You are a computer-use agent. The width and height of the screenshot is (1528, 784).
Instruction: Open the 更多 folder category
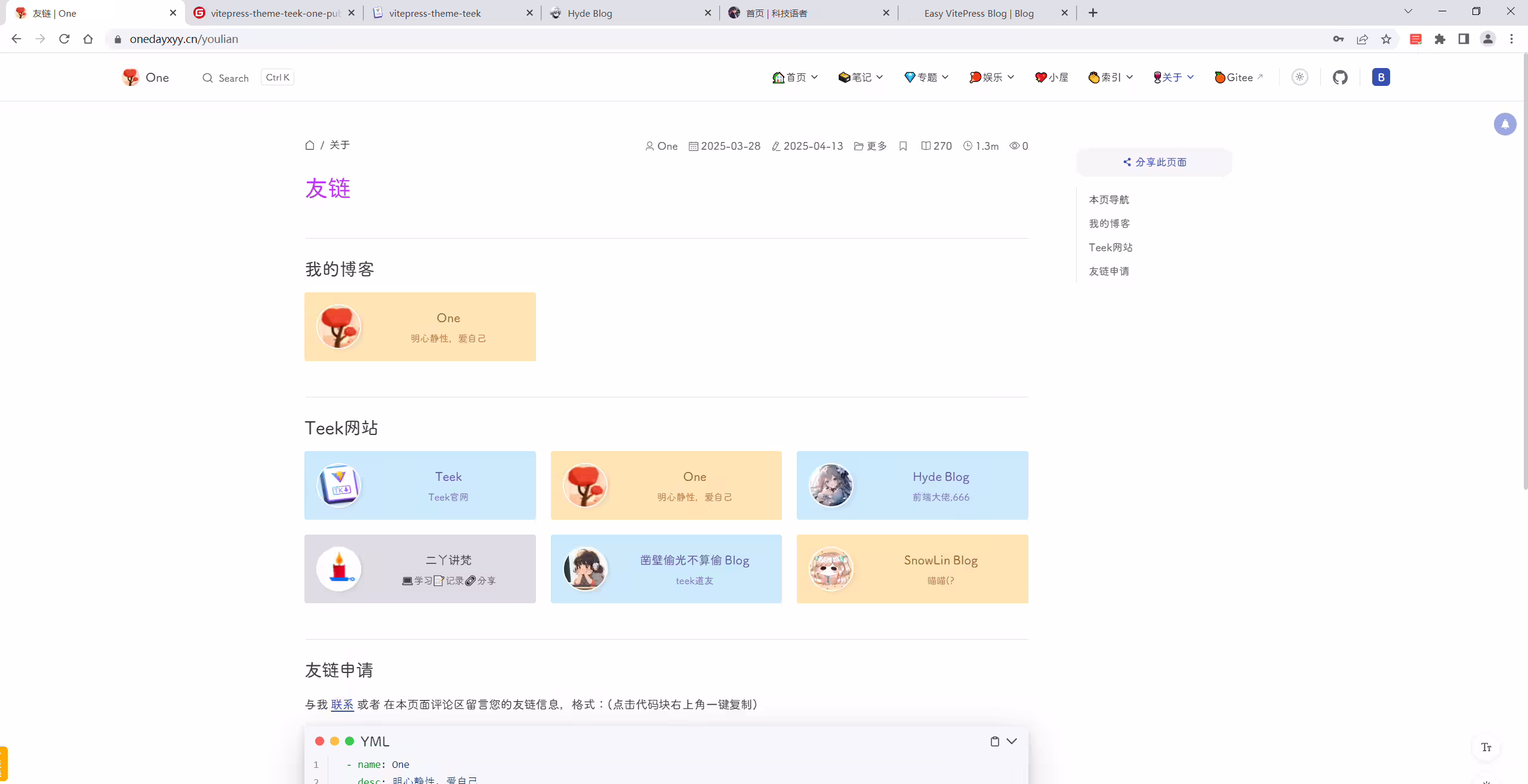click(x=870, y=146)
